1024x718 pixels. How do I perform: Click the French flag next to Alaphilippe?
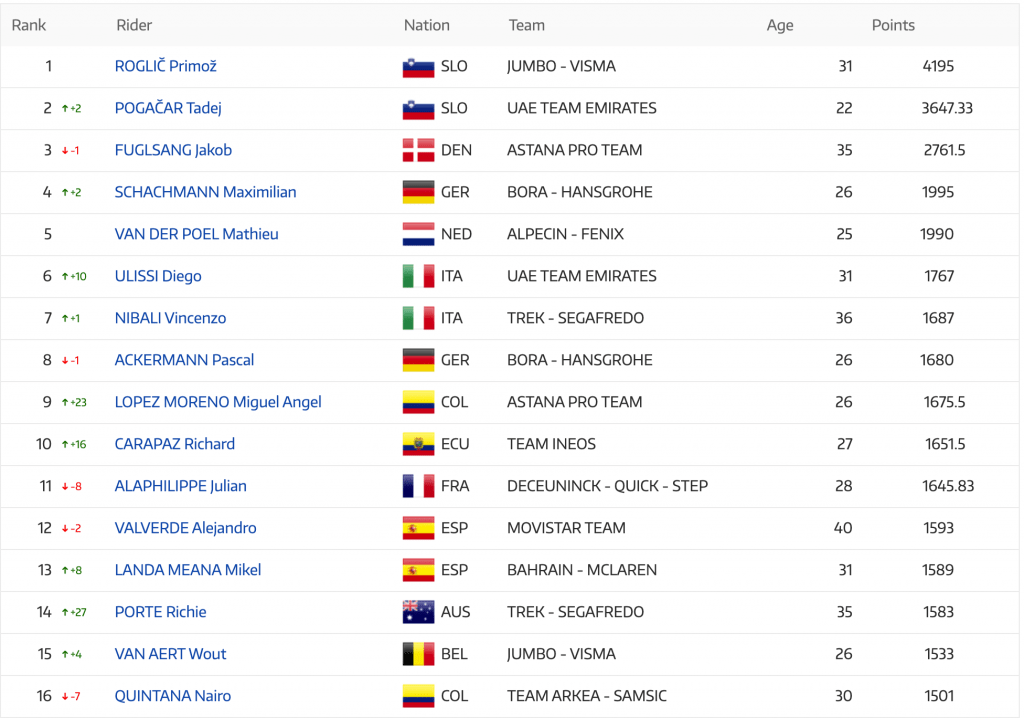click(418, 486)
